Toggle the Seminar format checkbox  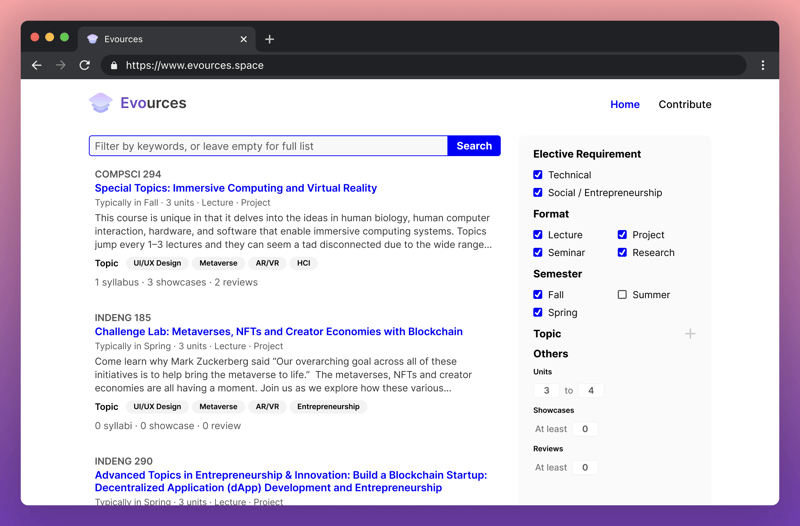click(538, 253)
